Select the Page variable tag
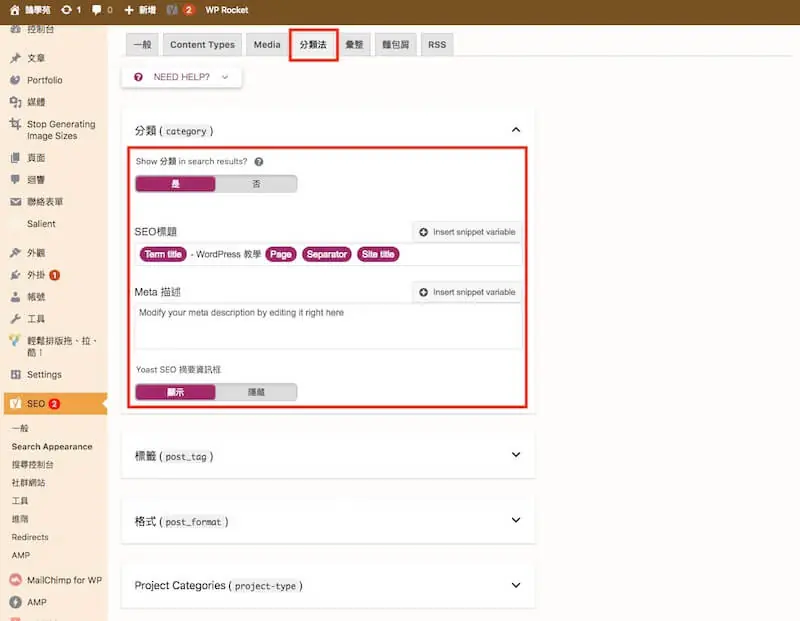The width and height of the screenshot is (800, 621). pos(281,254)
